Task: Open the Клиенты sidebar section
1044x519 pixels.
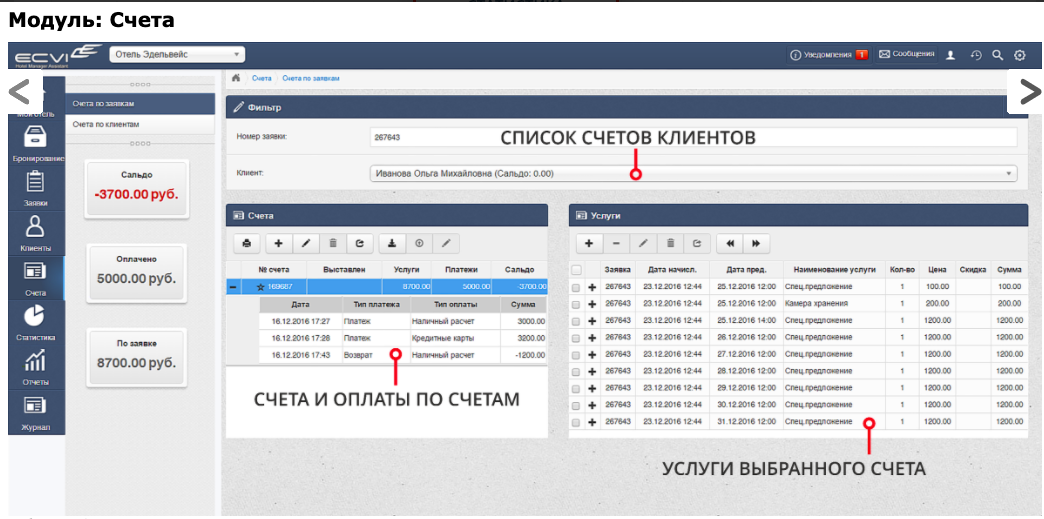Action: pyautogui.click(x=36, y=233)
